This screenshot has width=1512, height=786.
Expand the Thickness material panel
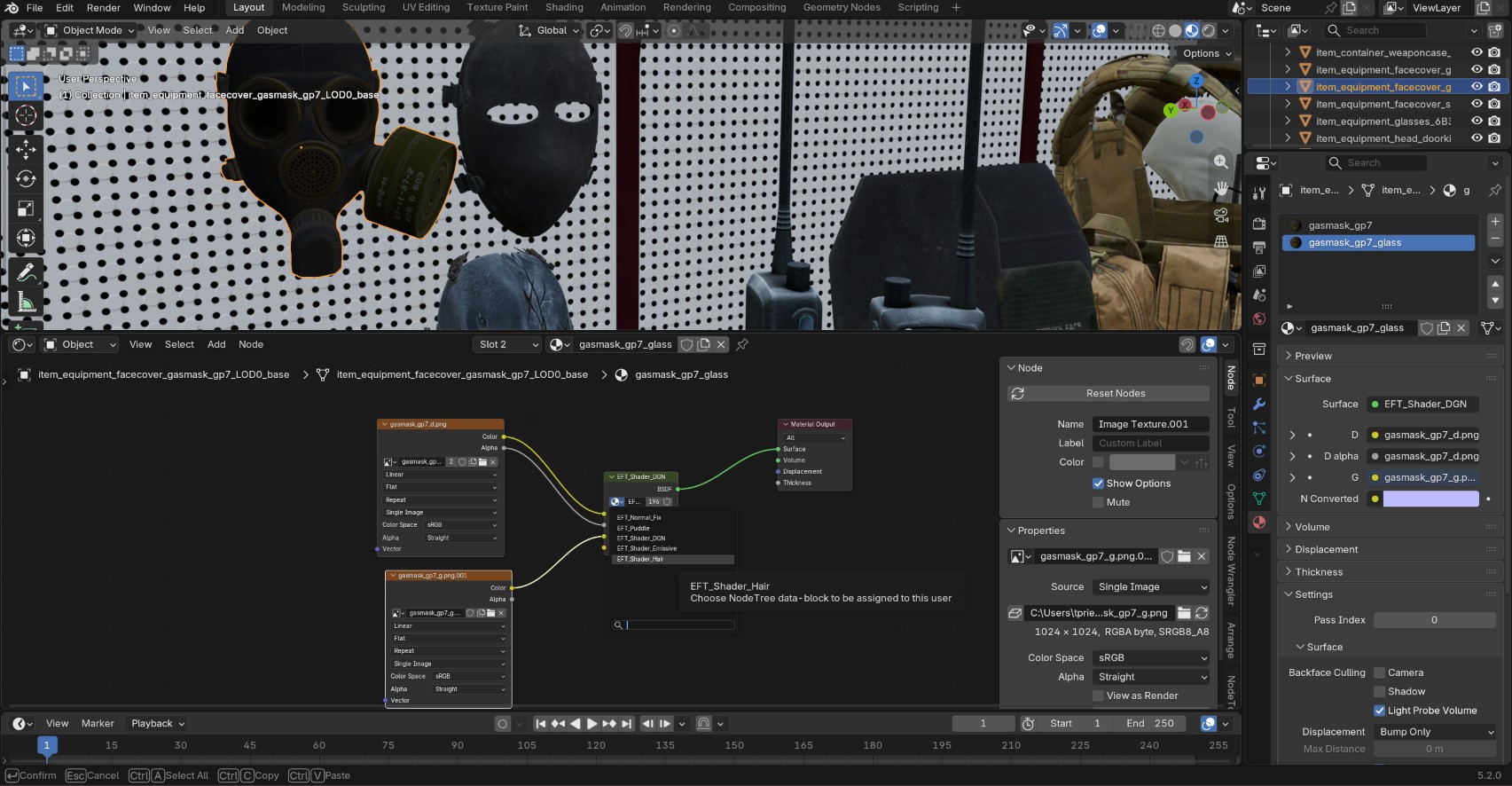(x=1391, y=572)
